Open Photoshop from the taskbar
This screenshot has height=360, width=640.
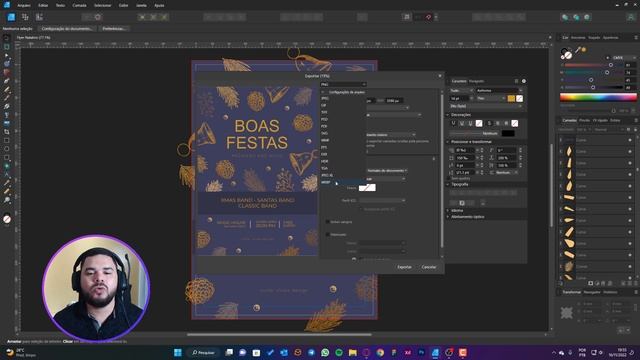(x=421, y=352)
